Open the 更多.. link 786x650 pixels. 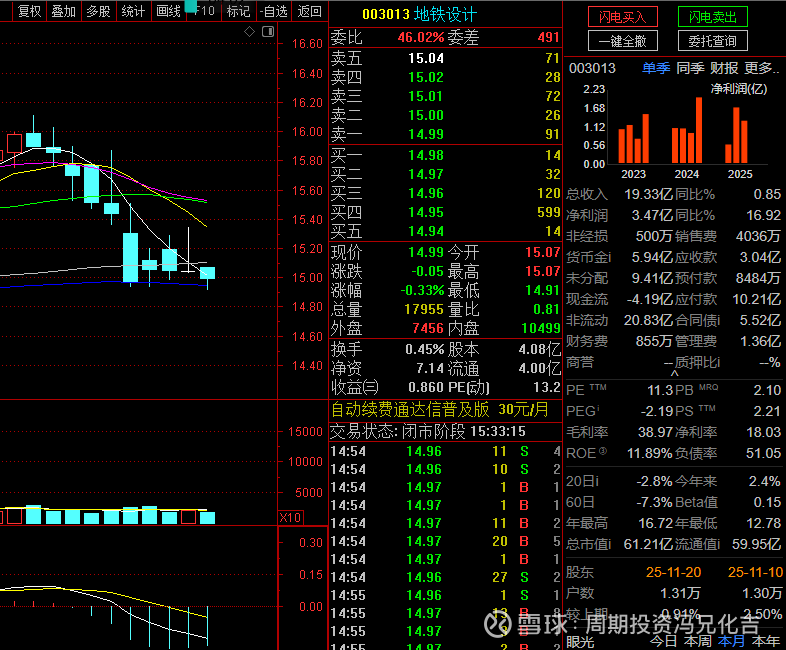point(762,68)
